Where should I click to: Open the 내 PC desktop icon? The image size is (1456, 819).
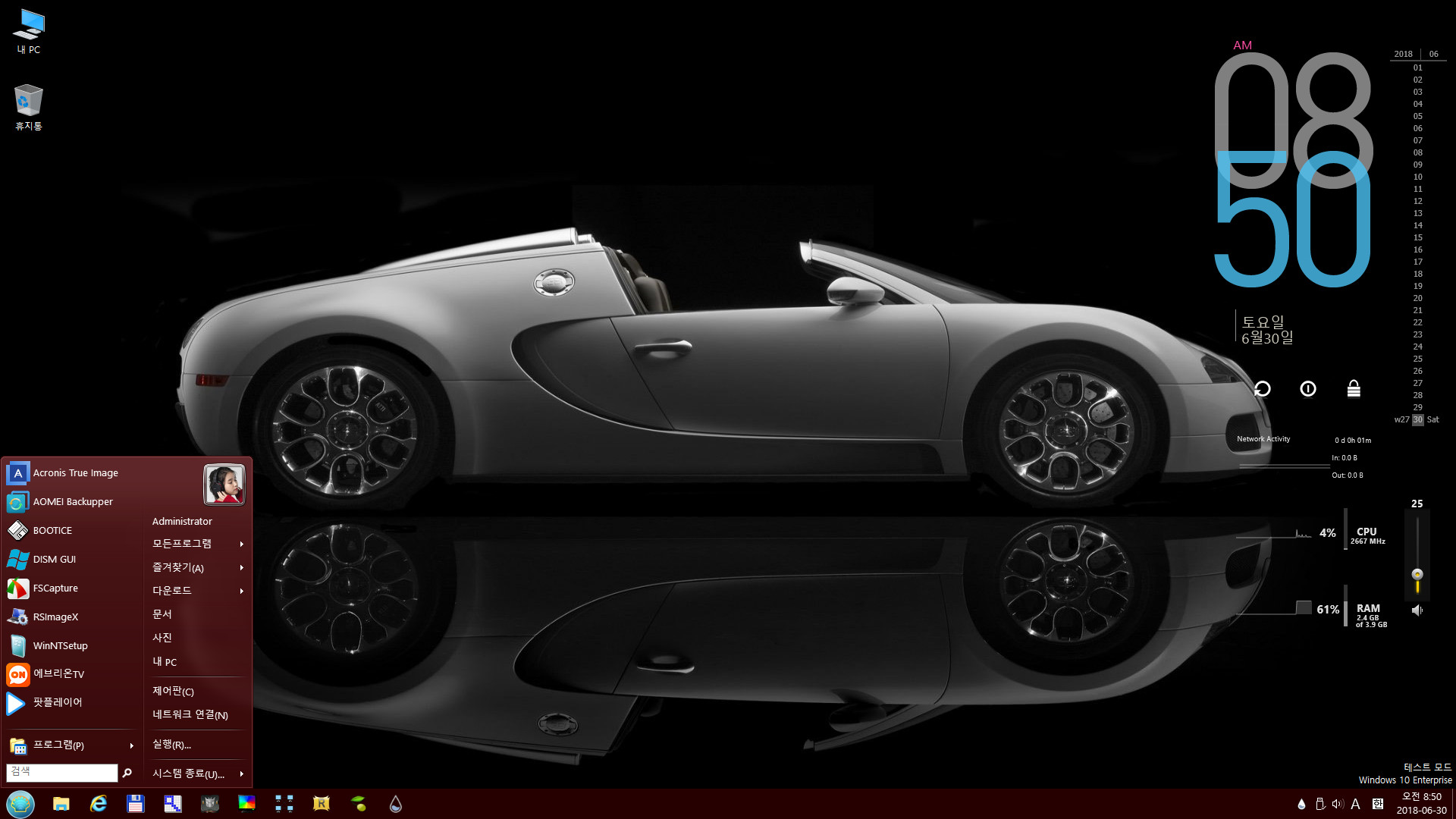29,32
